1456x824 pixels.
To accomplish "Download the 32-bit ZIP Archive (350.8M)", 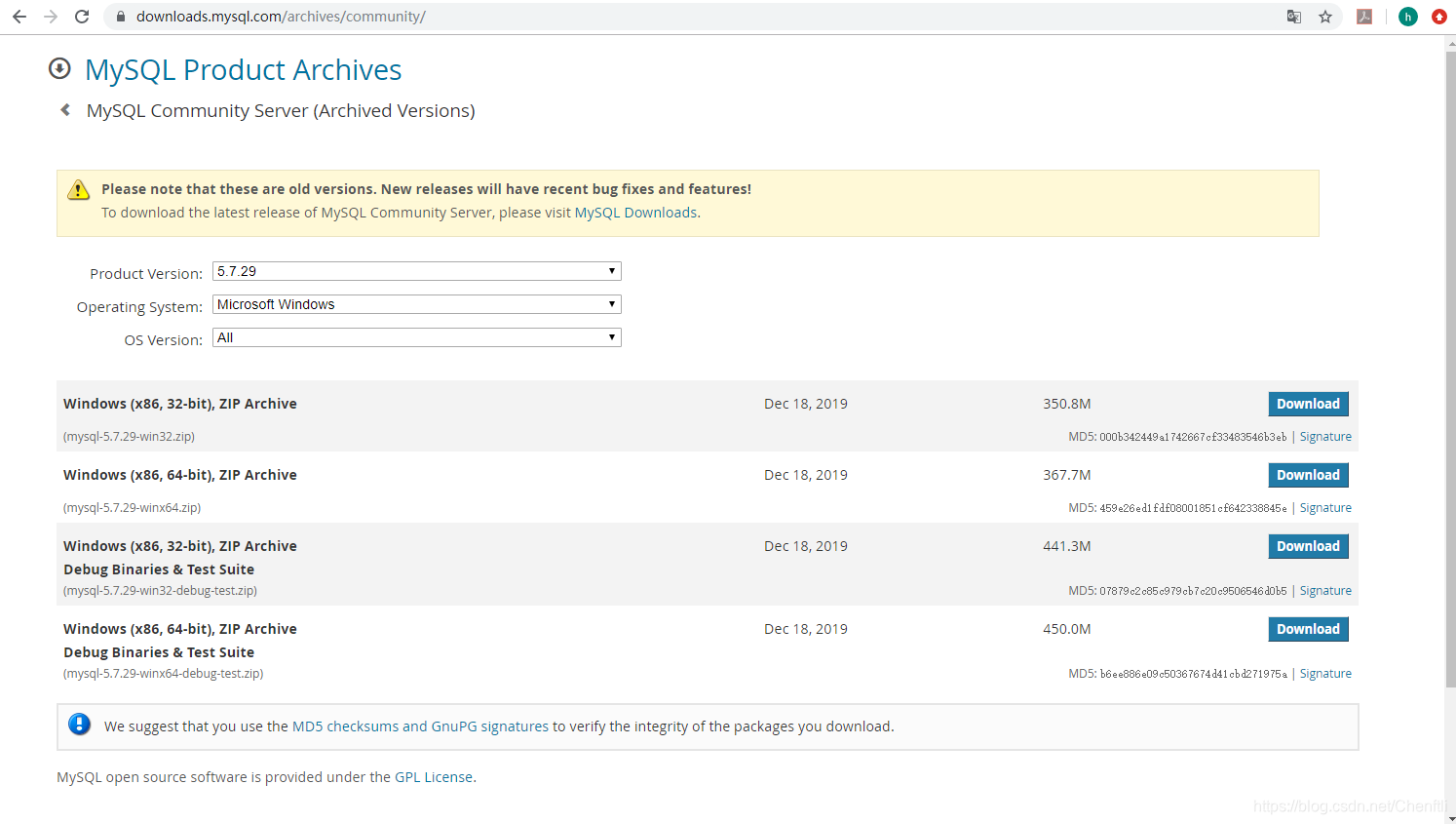I will pos(1308,404).
